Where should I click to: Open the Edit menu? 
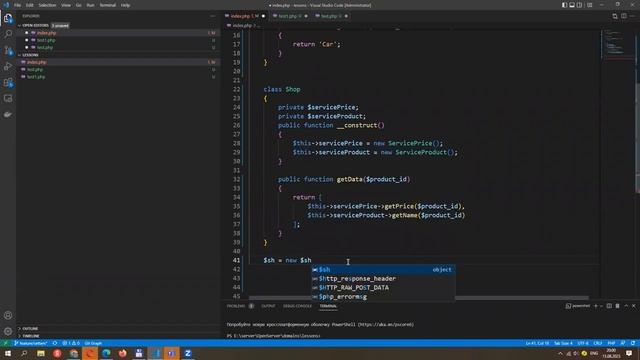(30, 5)
